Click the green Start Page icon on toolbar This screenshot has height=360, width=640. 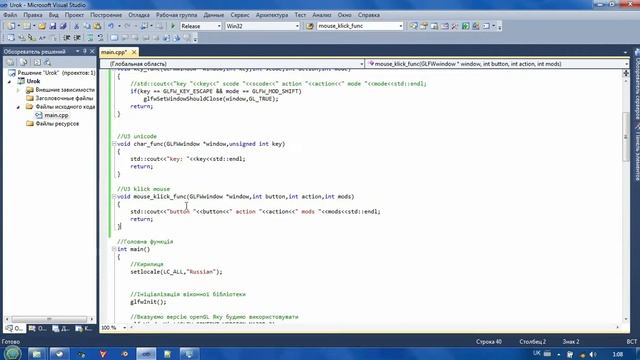pyautogui.click(x=465, y=26)
